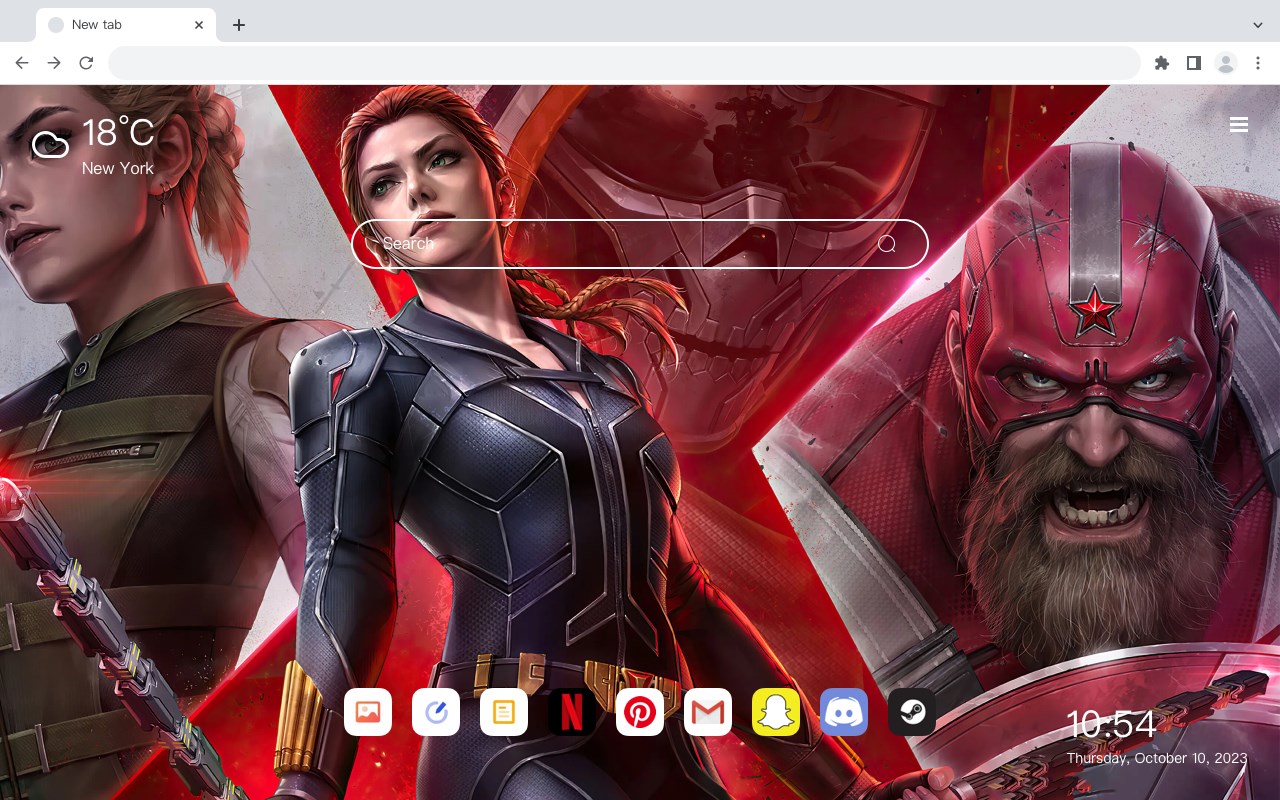Open the yellow notes shortcut icon
This screenshot has width=1280, height=800.
click(x=504, y=712)
